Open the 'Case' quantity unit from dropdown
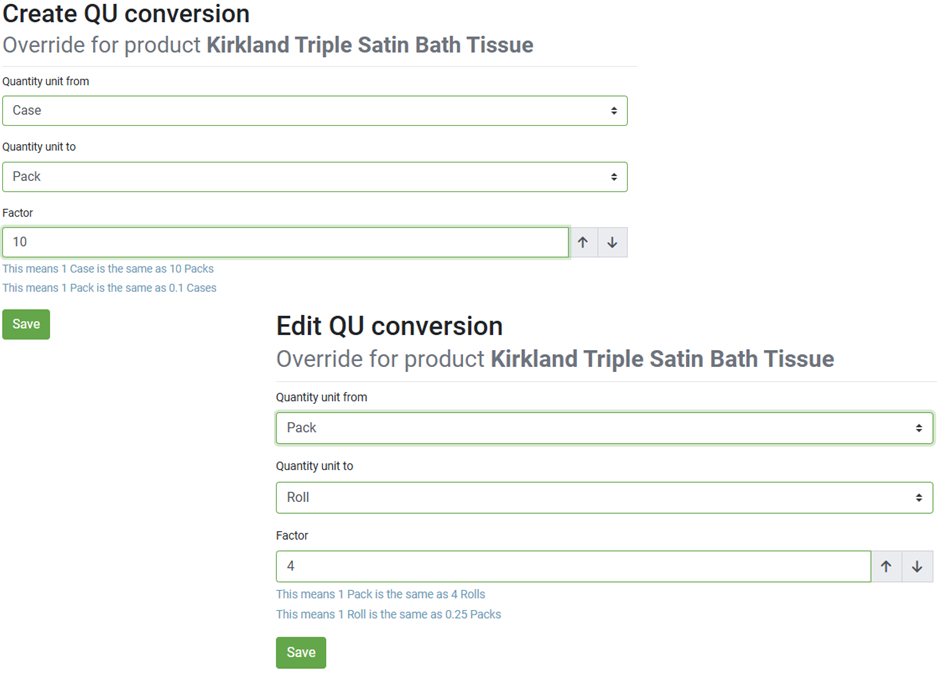This screenshot has width=937, height=675. pos(315,111)
